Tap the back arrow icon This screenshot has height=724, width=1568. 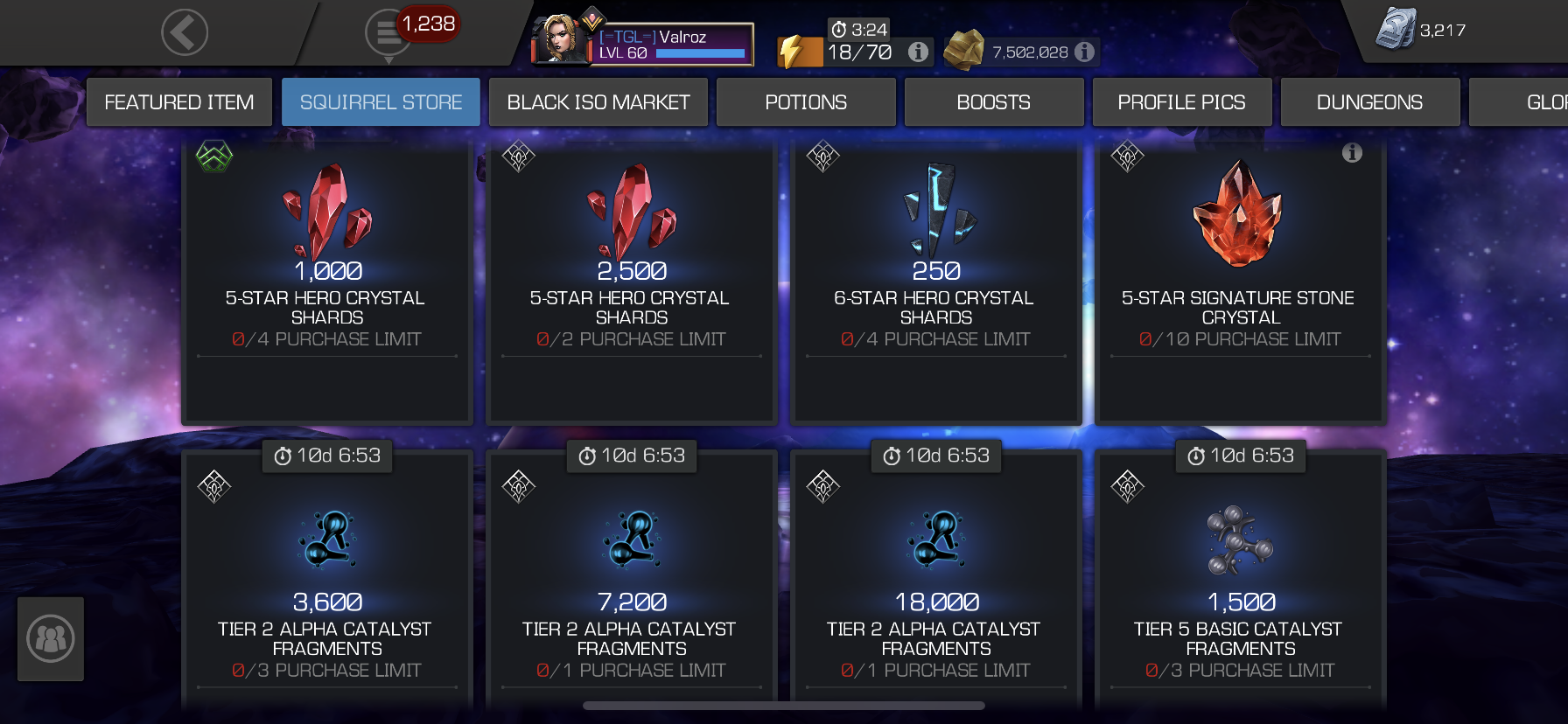pyautogui.click(x=185, y=33)
